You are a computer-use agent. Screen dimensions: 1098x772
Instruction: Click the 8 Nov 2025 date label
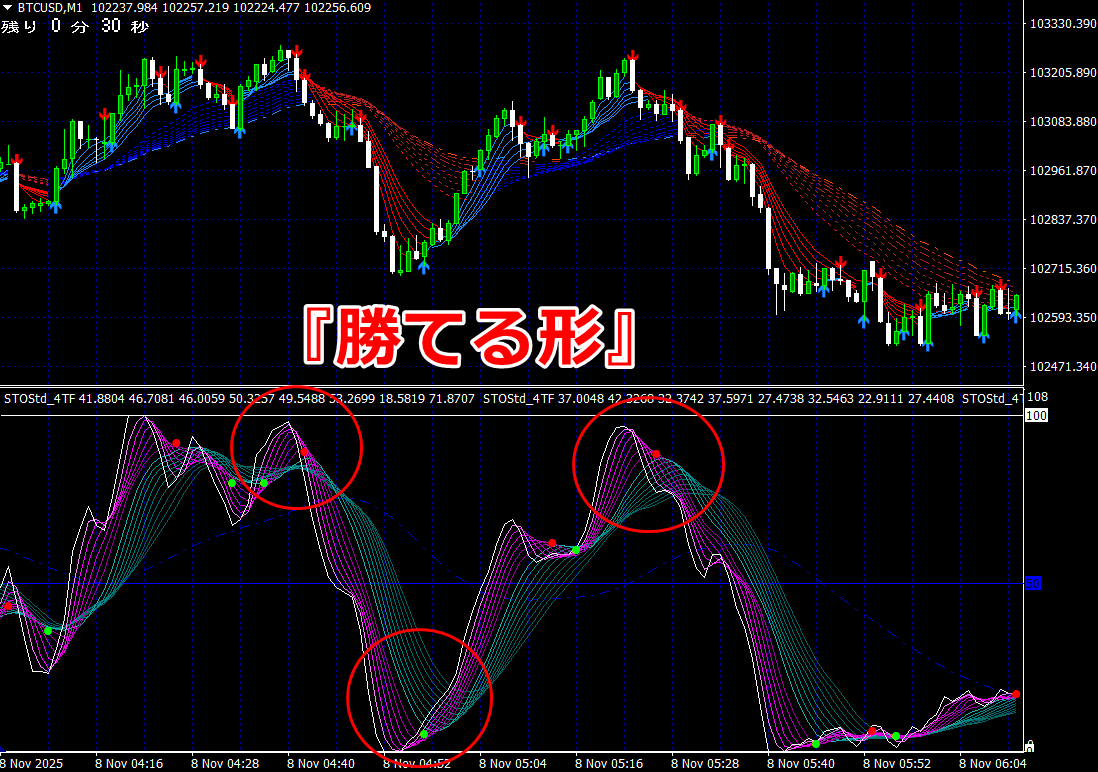32,764
